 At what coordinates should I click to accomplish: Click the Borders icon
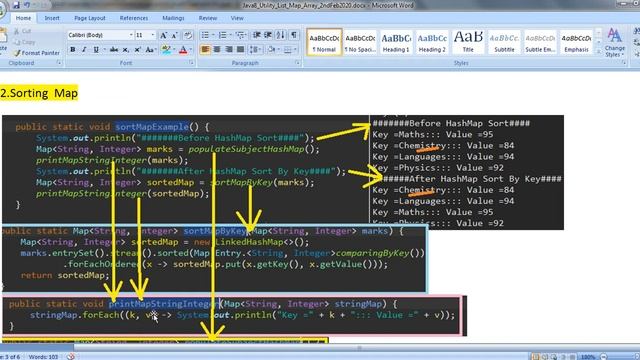click(288, 50)
